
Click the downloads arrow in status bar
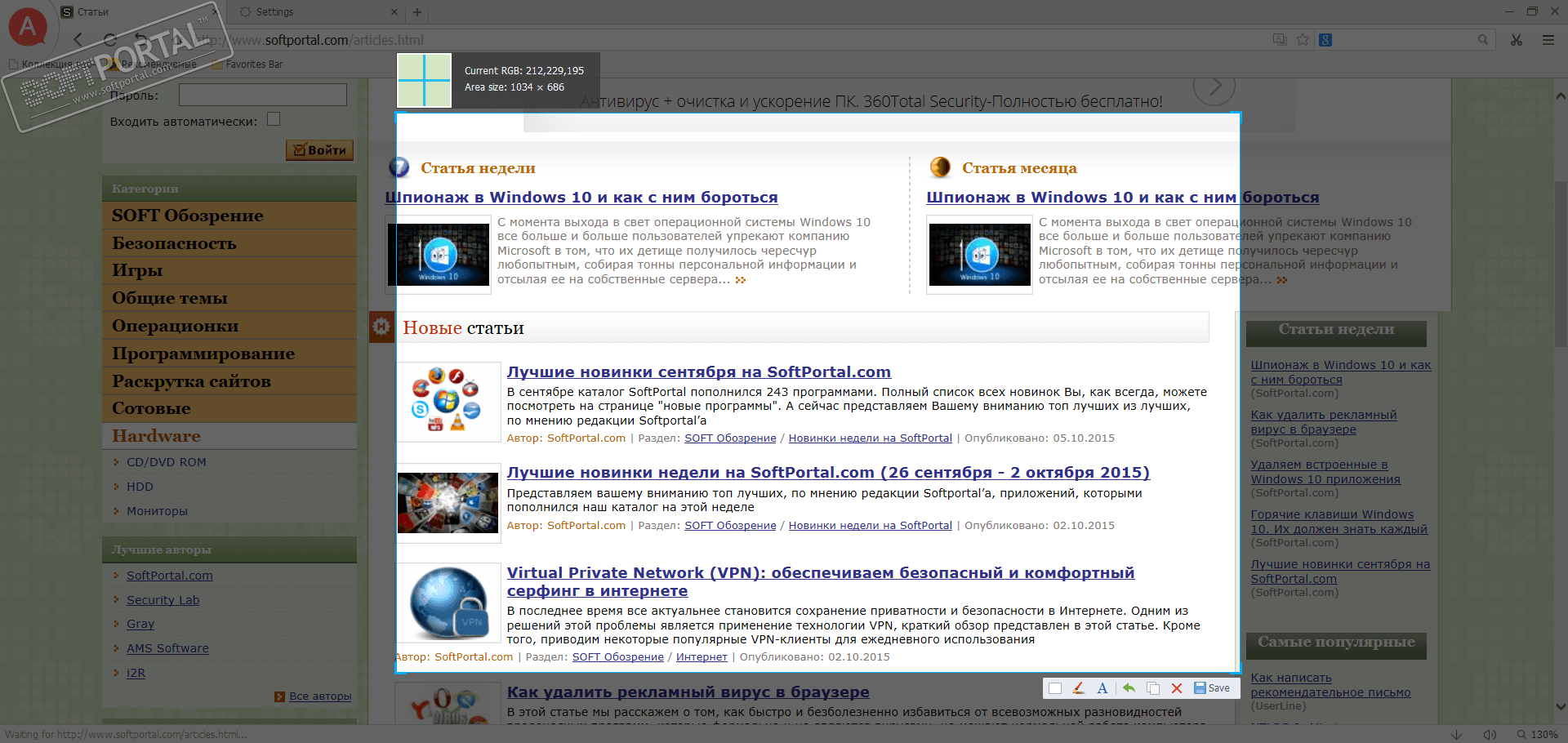tap(1456, 734)
